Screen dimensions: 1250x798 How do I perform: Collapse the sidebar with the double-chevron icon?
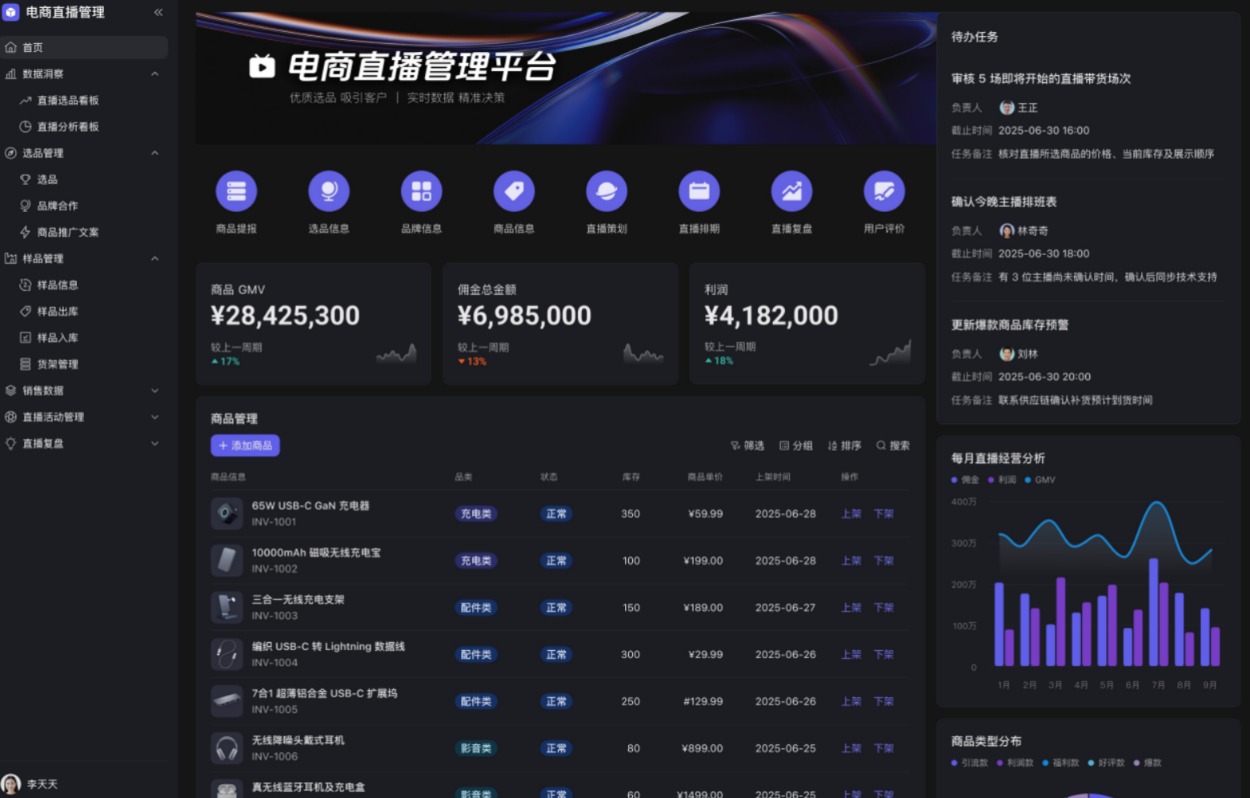coord(158,12)
